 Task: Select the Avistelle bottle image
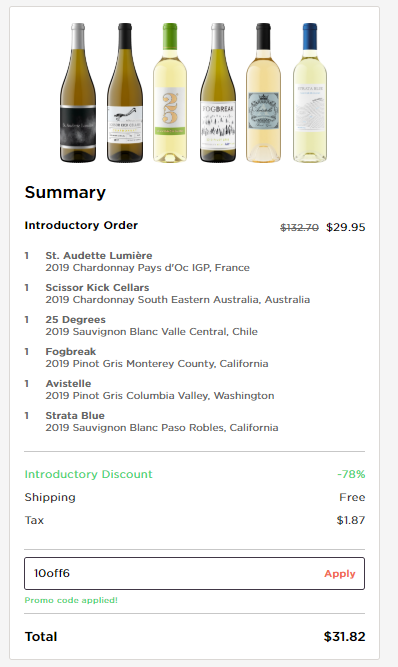263,92
